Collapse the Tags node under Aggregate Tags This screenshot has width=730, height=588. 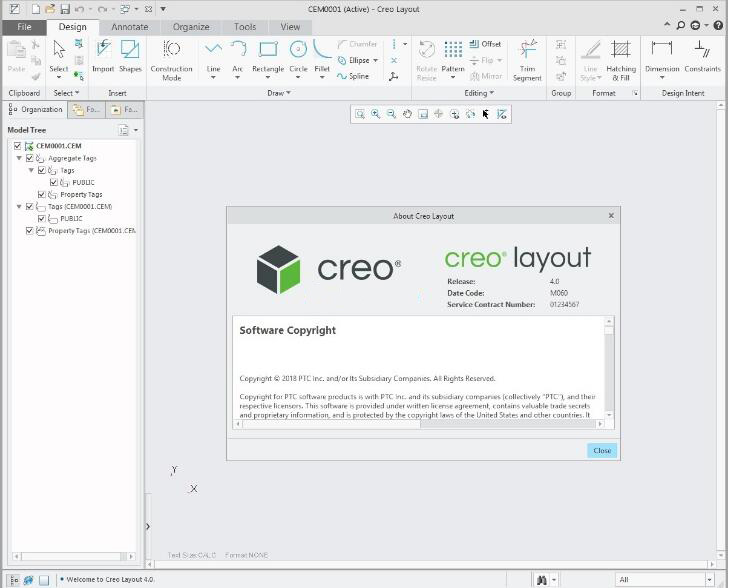[x=31, y=170]
